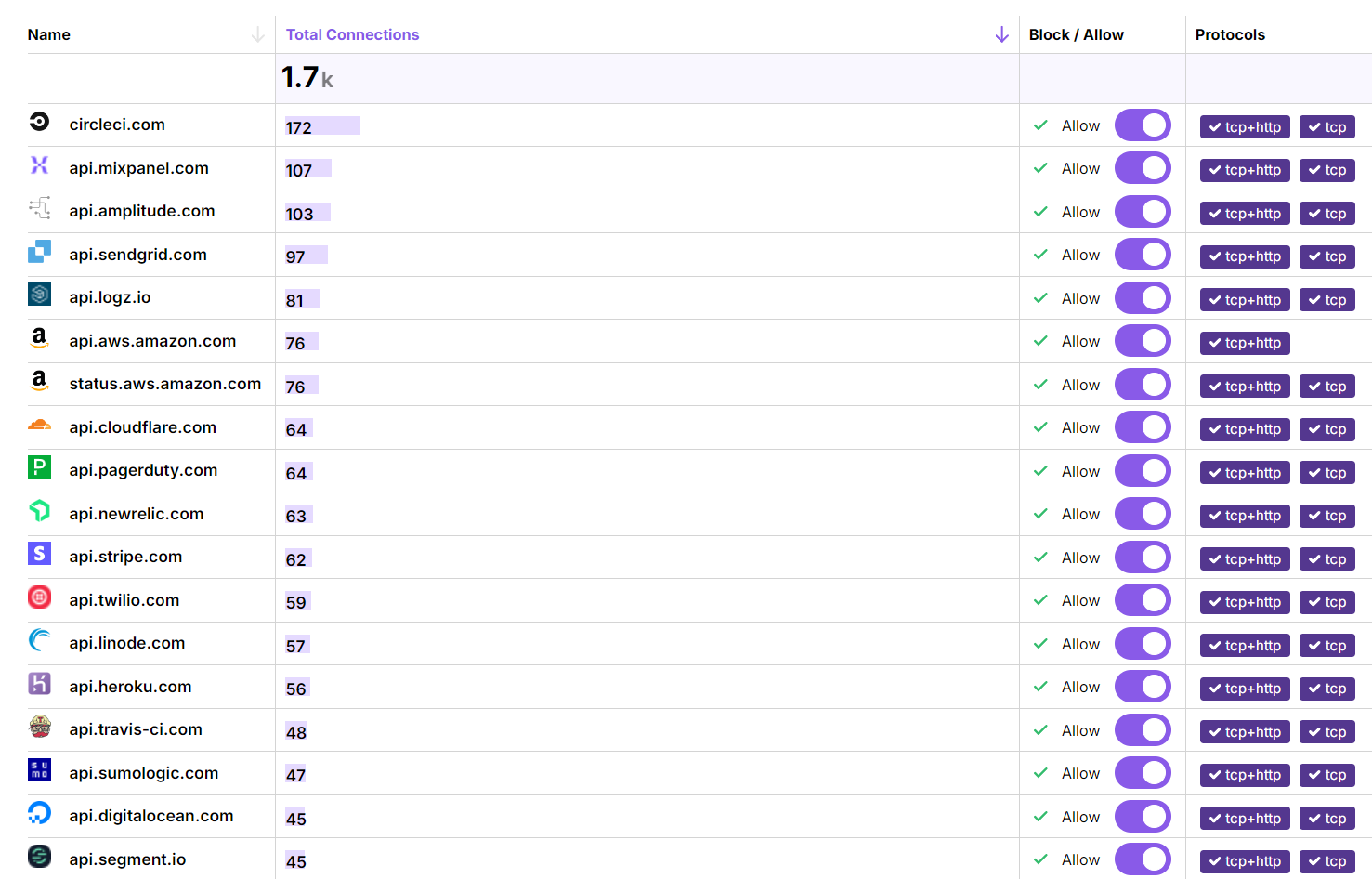This screenshot has height=879, width=1372.
Task: Sort by Total Connections descending arrow
Action: [1001, 35]
